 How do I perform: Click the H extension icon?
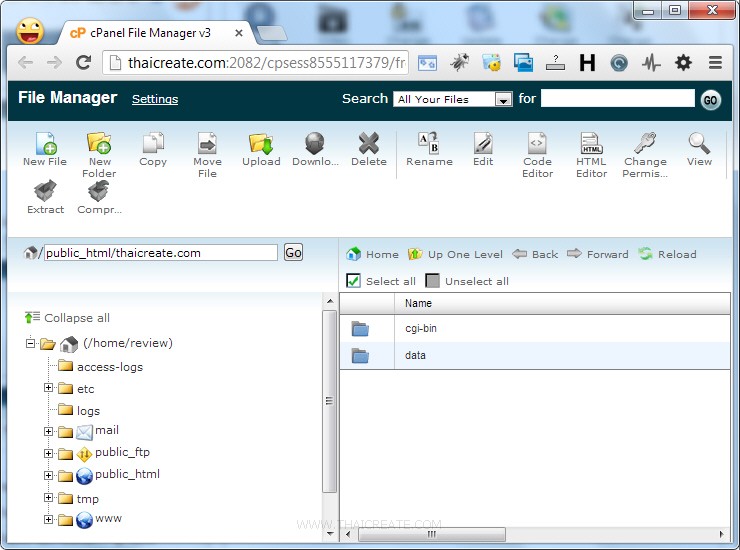coord(587,62)
